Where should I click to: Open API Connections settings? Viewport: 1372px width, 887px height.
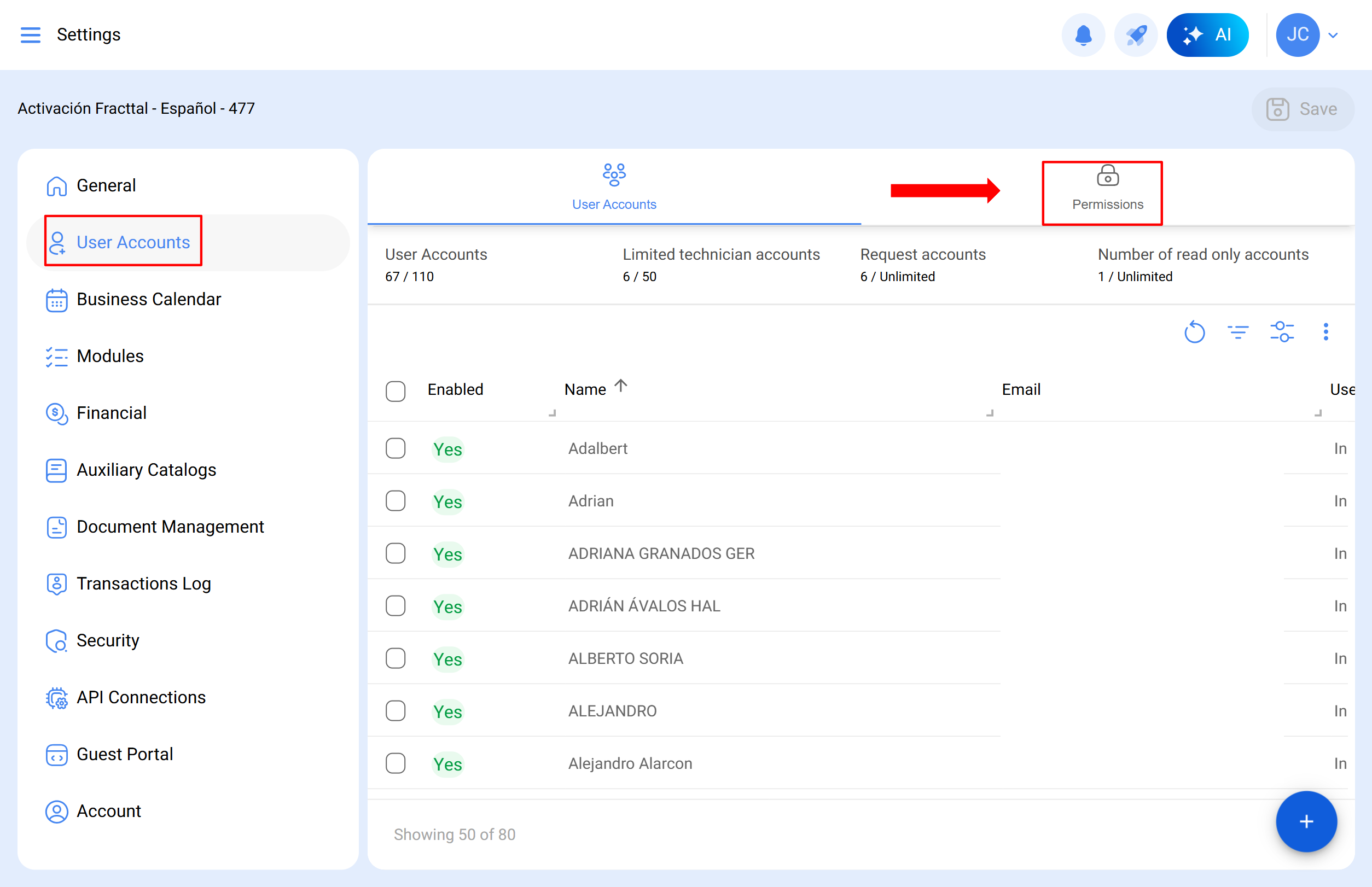pos(141,697)
